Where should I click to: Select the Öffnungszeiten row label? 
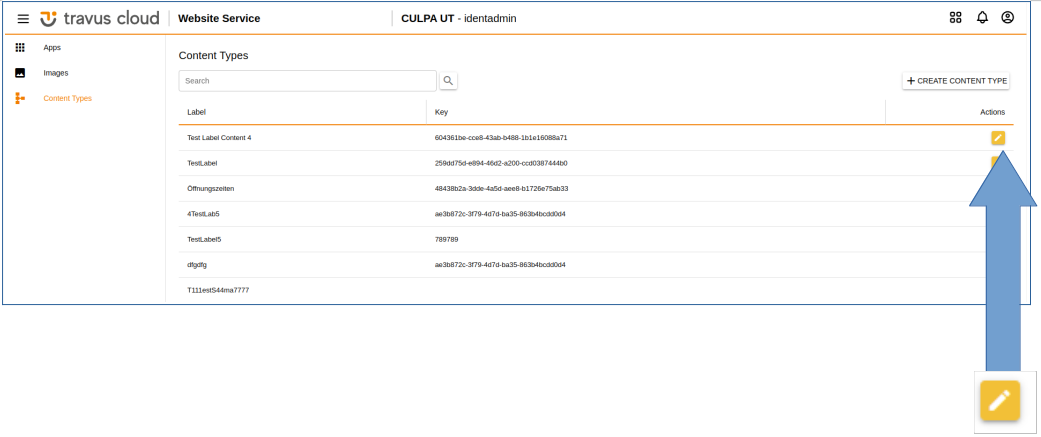coord(210,188)
